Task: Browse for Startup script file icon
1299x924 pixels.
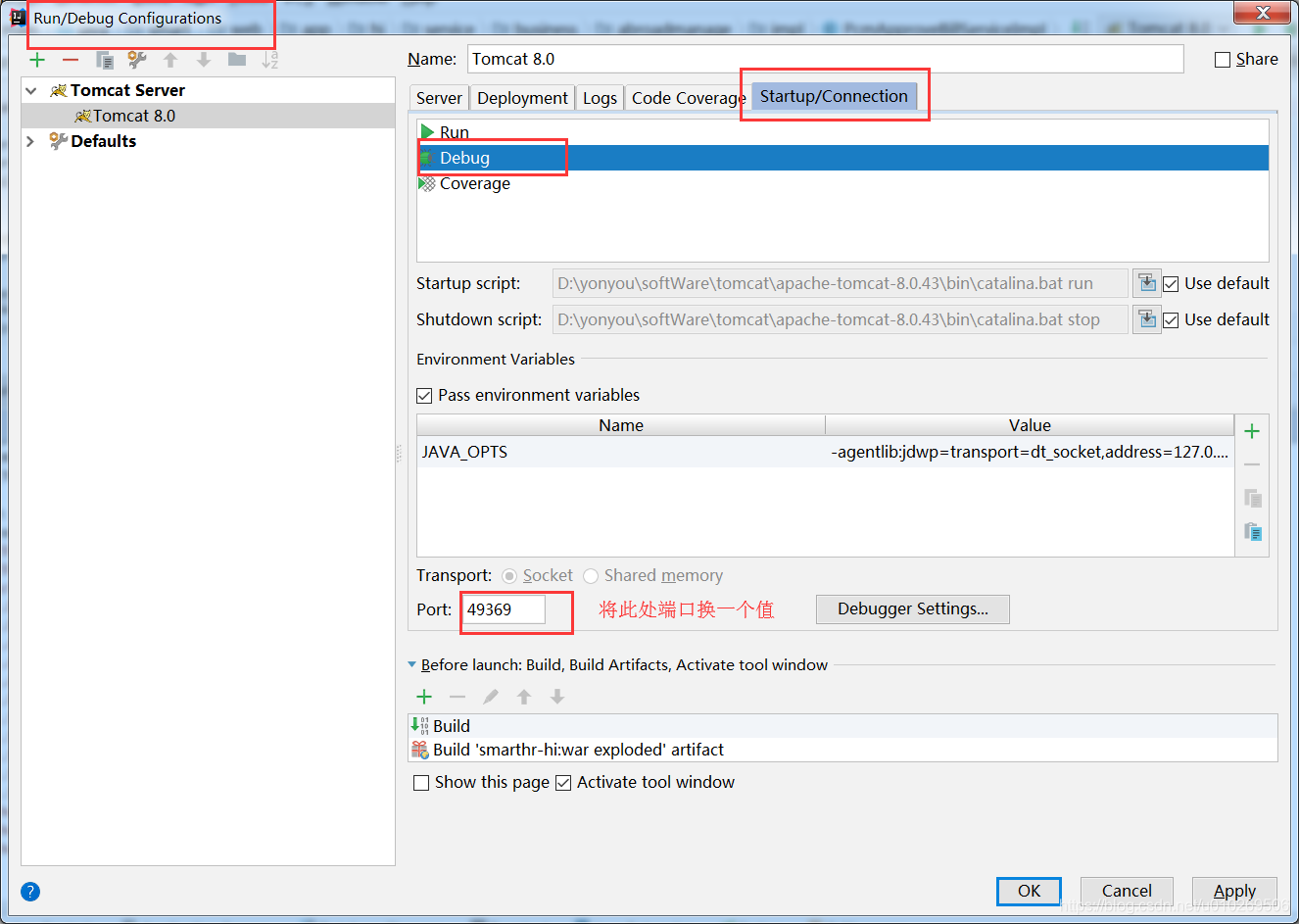Action: [x=1147, y=283]
